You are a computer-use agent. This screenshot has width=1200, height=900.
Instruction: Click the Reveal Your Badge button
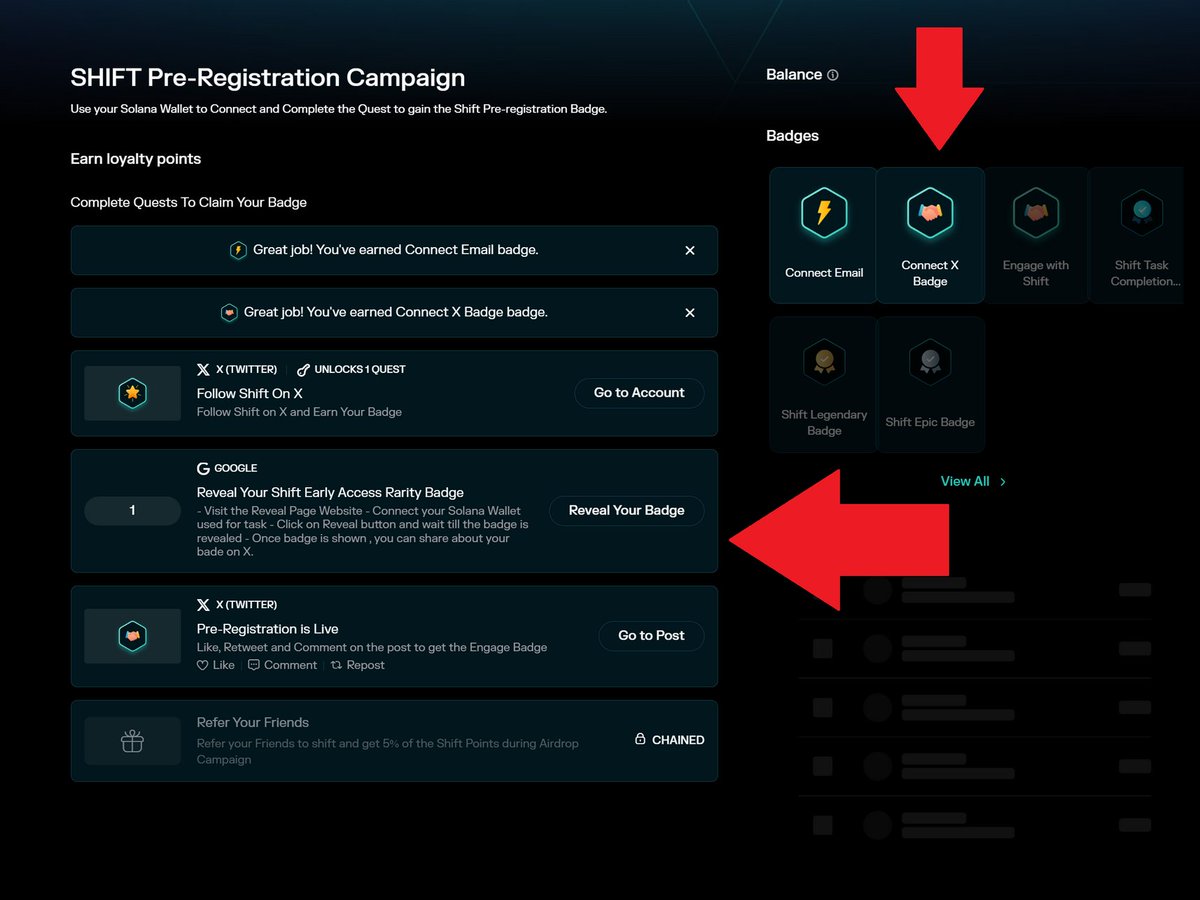(627, 510)
